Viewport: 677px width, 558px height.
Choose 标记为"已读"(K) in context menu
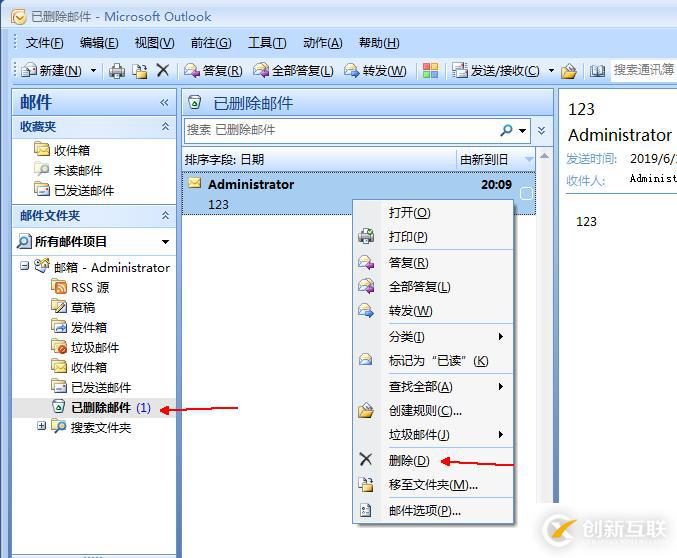[433, 361]
